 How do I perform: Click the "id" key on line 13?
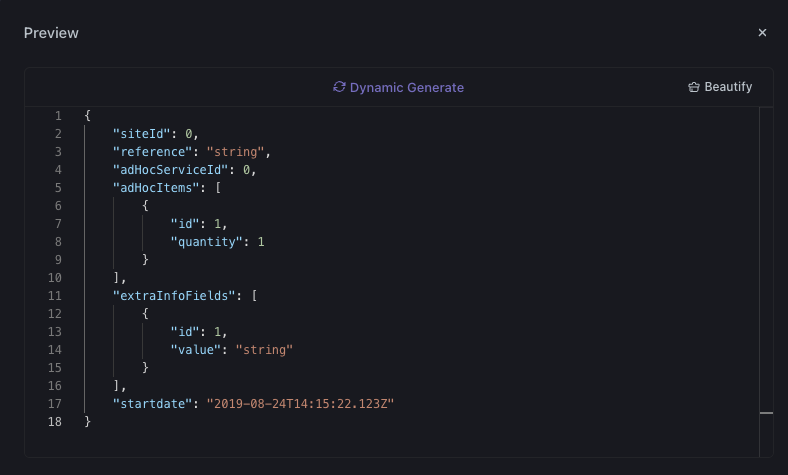tap(184, 332)
